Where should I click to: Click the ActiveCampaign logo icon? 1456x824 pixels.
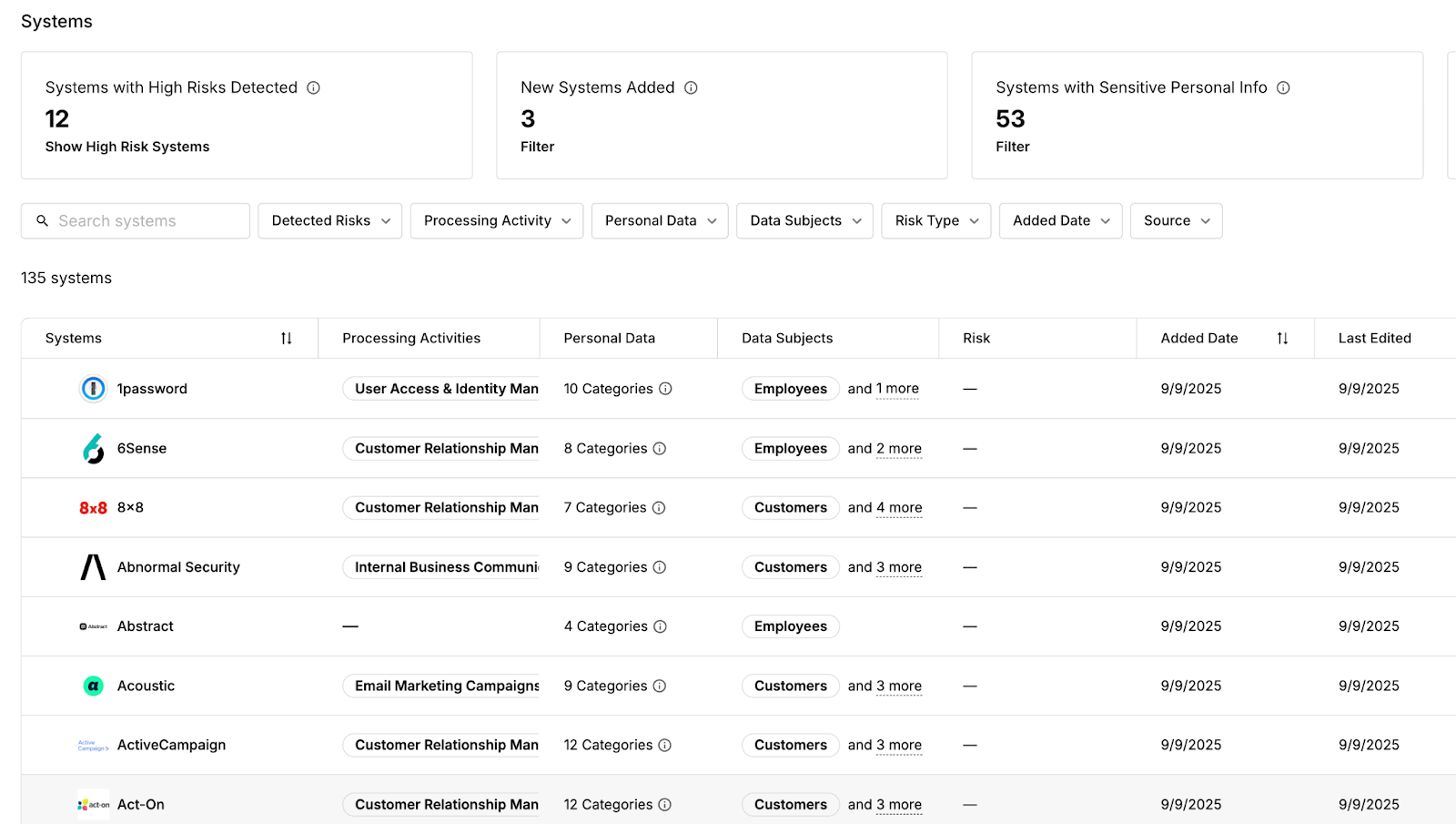tap(93, 745)
